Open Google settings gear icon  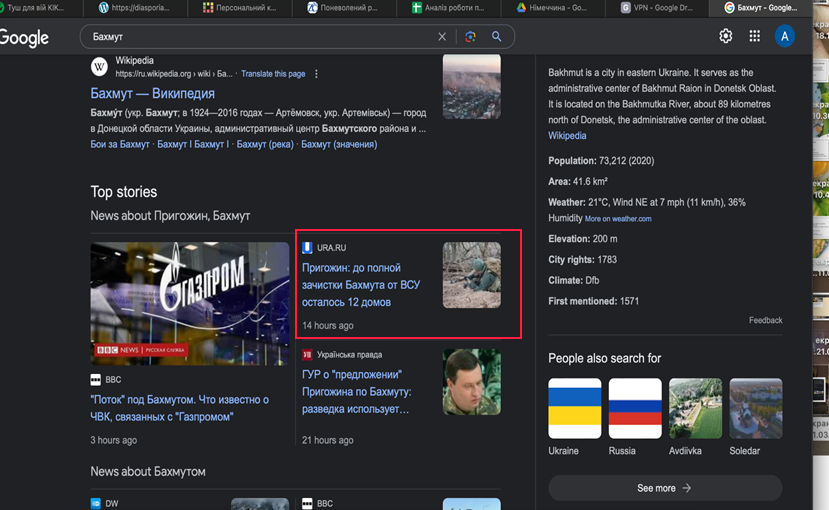[726, 37]
